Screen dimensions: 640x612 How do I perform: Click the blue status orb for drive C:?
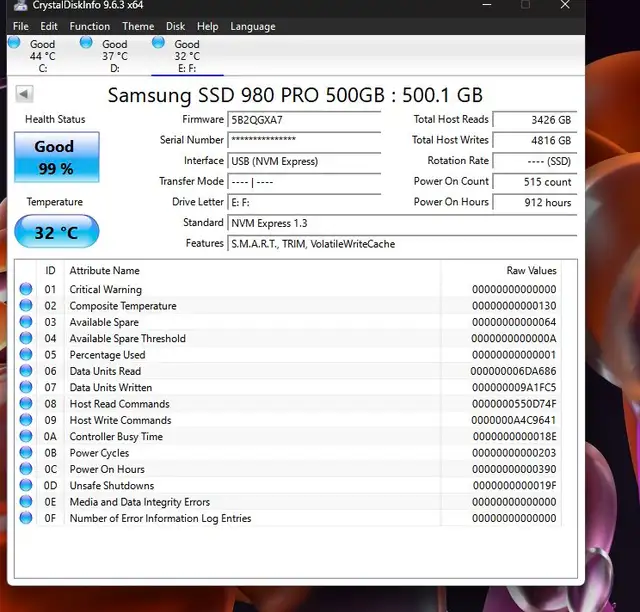[x=14, y=42]
